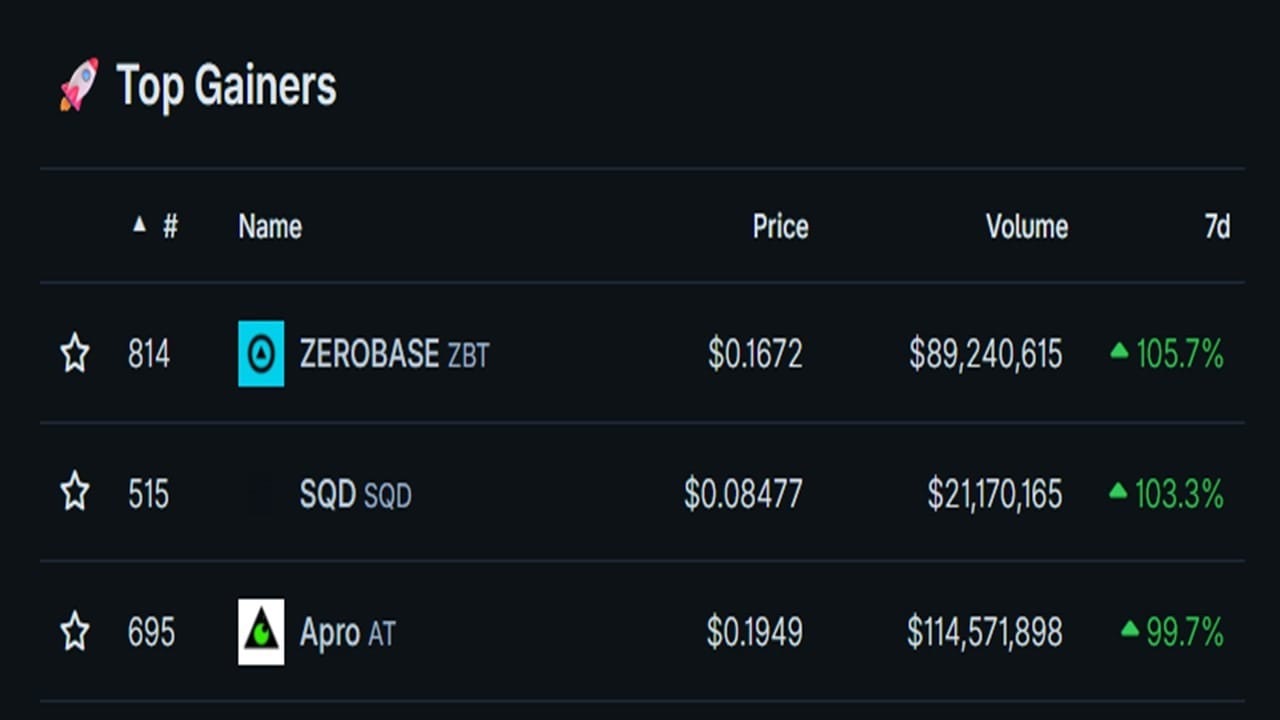Sort by the Name column header

pyautogui.click(x=270, y=227)
